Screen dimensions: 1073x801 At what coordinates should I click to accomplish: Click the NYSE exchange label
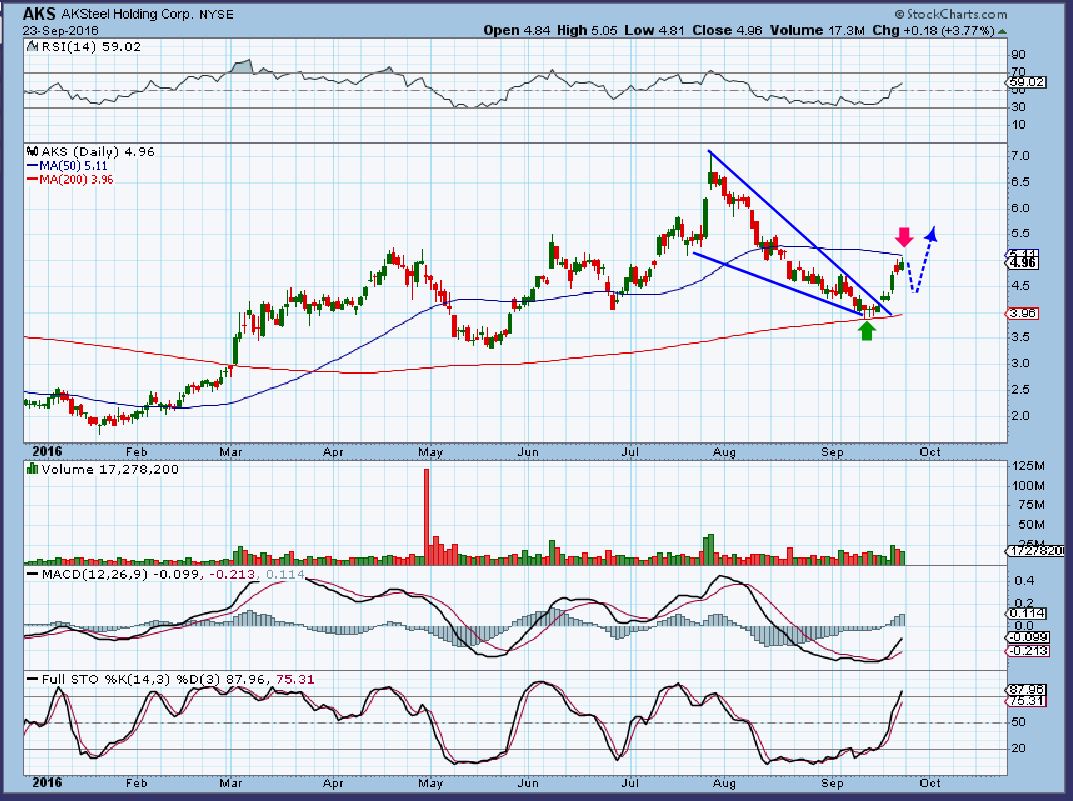click(216, 14)
